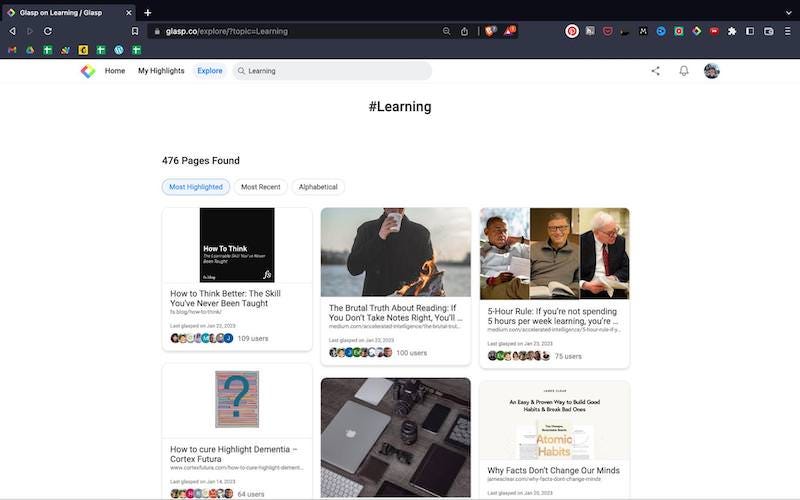Open the user profile avatar menu
The width and height of the screenshot is (800, 500).
pyautogui.click(x=712, y=71)
